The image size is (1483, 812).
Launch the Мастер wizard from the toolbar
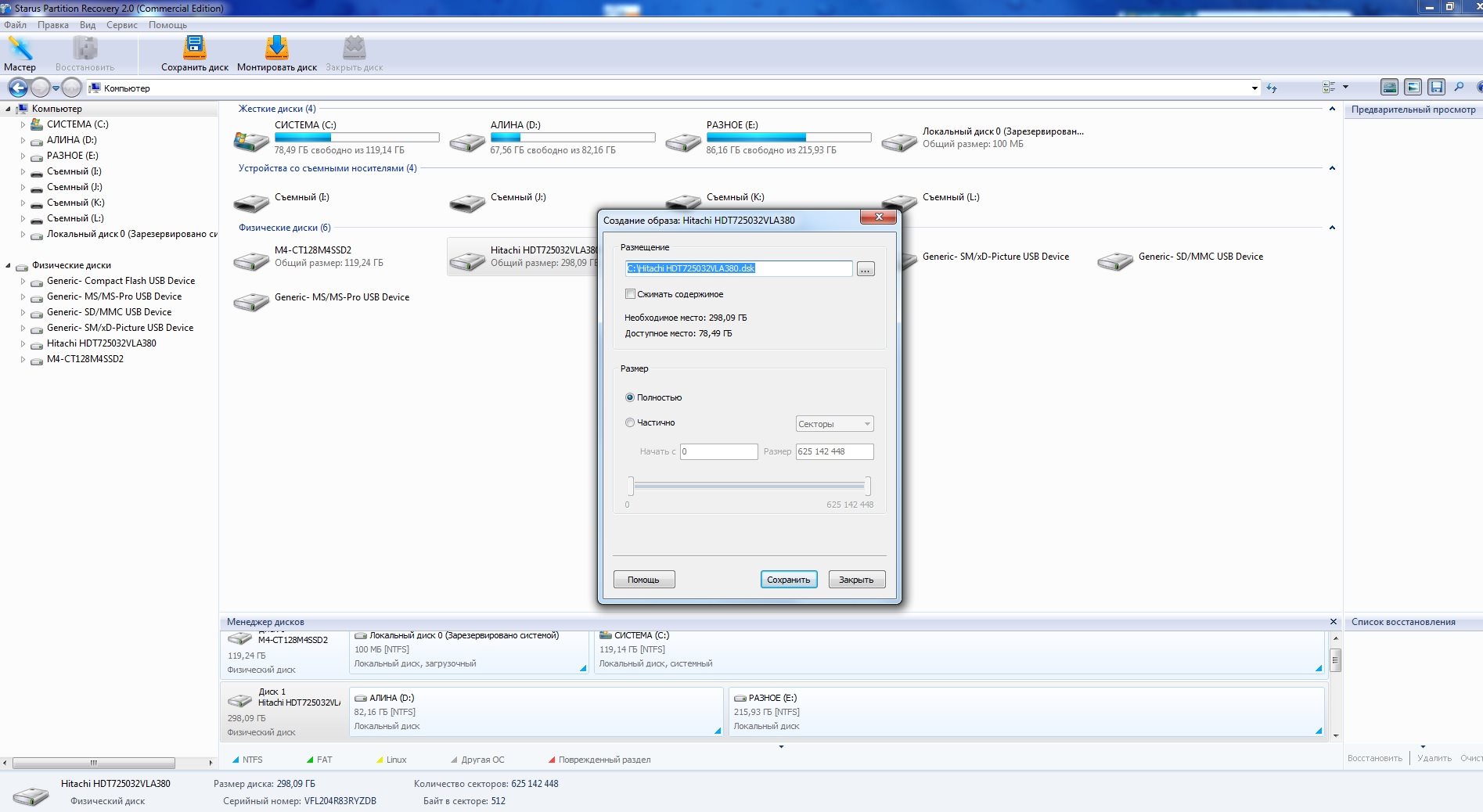click(x=20, y=53)
